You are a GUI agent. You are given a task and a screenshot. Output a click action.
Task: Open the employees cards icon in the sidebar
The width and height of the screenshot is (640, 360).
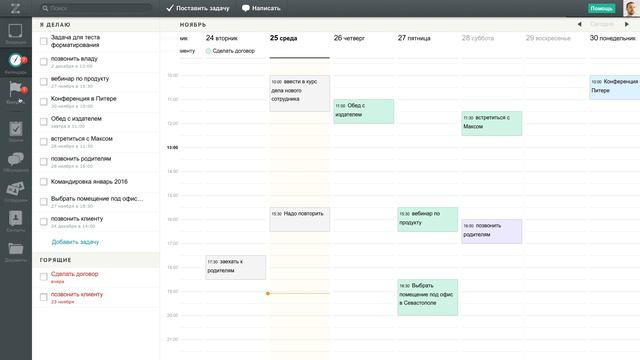pyautogui.click(x=16, y=189)
